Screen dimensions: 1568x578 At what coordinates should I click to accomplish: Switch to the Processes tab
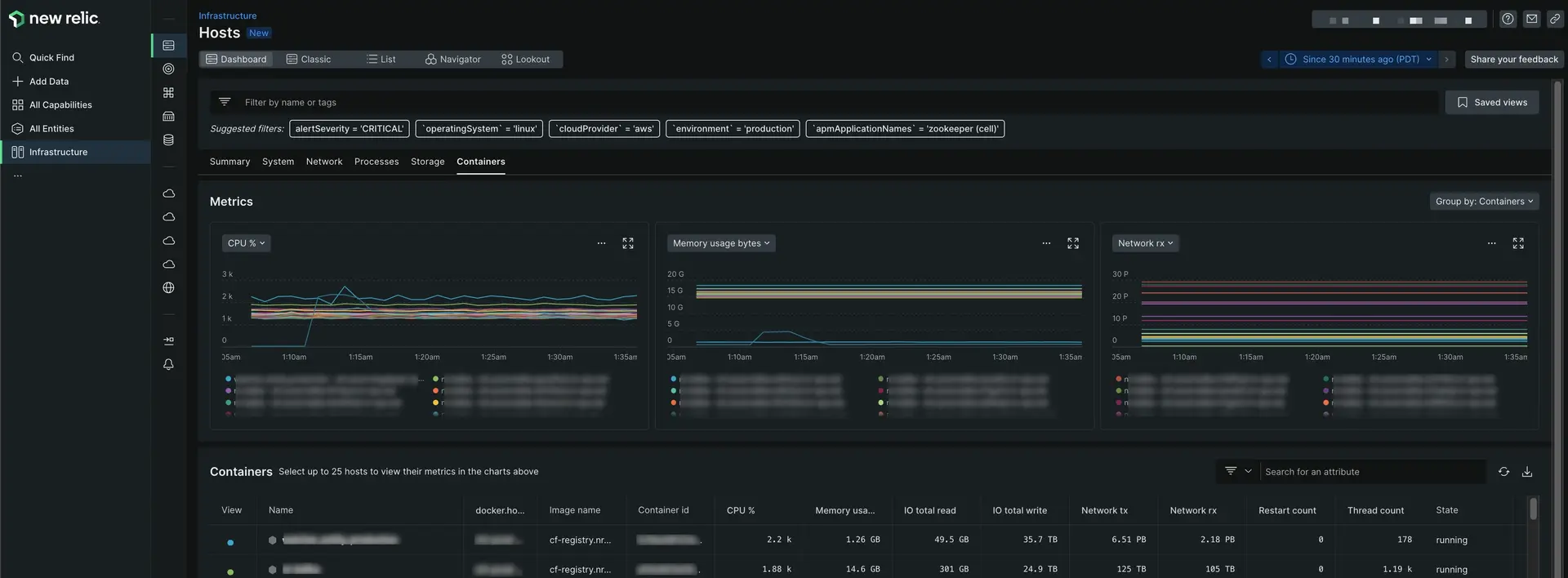coord(376,162)
